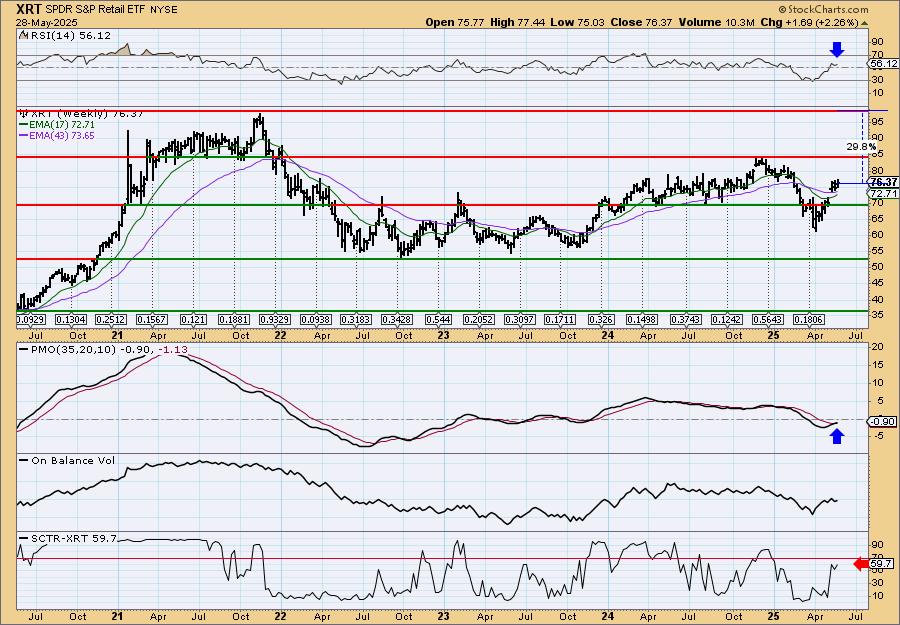Click the 0.1711 value box
Screen dimensions: 900x625
point(560,319)
